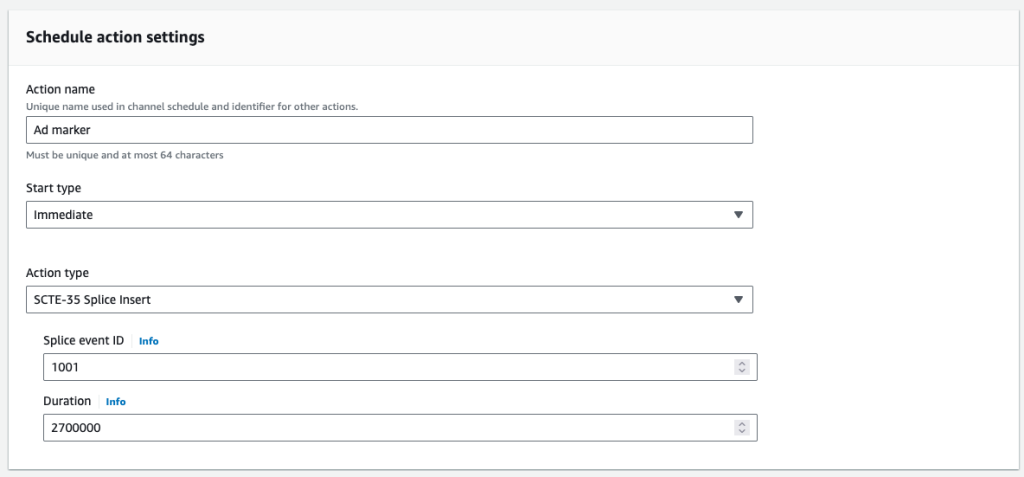Open Info link beside Splice event ID
Screen dimensions: 1024x477
[x=148, y=341]
